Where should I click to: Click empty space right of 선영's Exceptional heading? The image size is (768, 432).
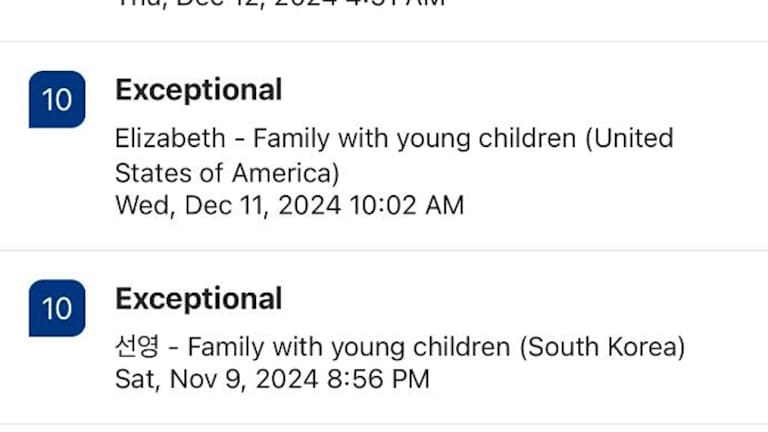(x=520, y=299)
